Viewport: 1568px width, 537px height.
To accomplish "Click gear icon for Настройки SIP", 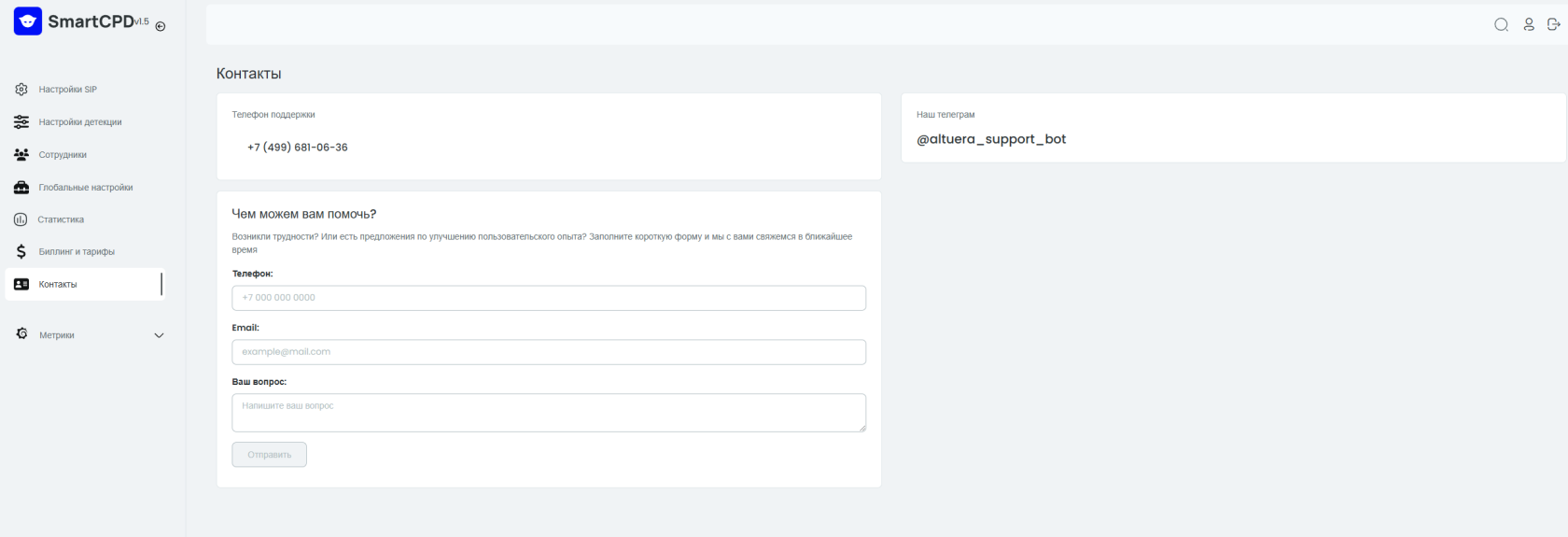I will pyautogui.click(x=21, y=90).
